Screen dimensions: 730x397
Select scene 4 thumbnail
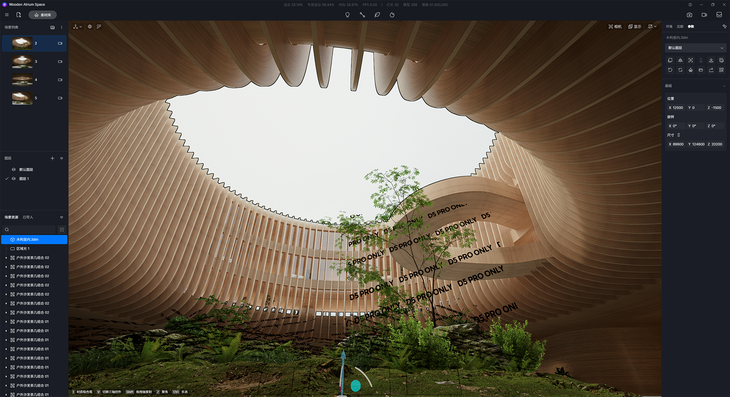(22, 80)
